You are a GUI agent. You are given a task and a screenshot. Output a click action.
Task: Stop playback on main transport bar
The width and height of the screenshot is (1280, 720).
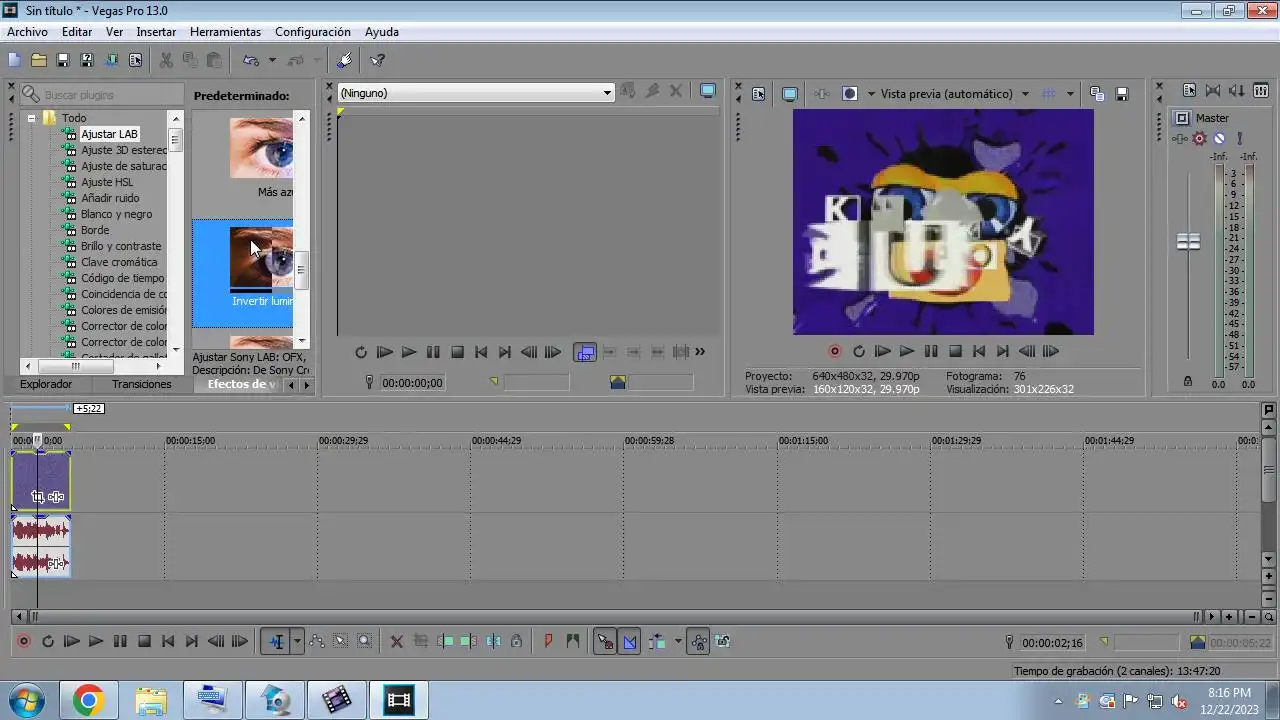(144, 642)
